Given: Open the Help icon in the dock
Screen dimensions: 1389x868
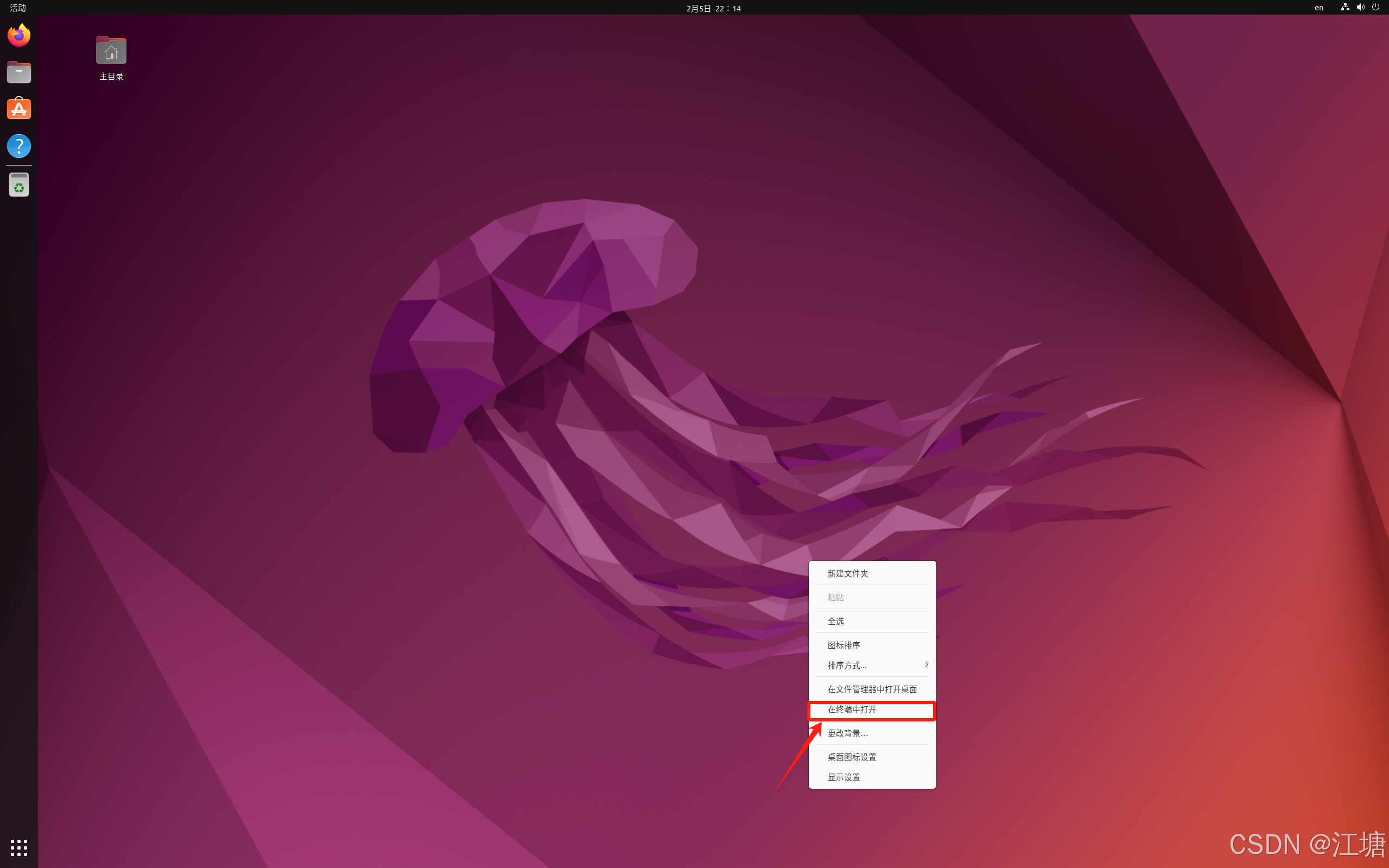Looking at the screenshot, I should pos(19,146).
